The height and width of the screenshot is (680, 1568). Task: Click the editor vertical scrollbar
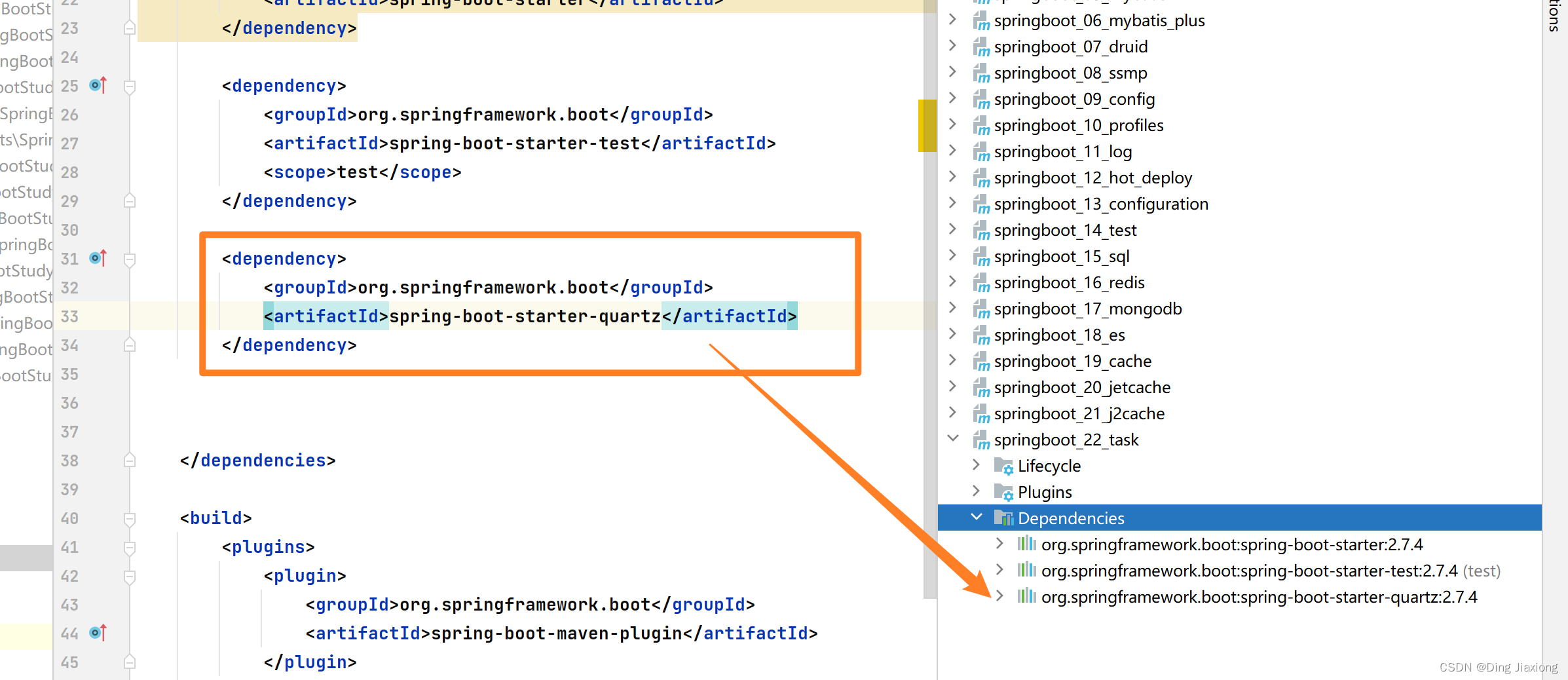[x=930, y=299]
